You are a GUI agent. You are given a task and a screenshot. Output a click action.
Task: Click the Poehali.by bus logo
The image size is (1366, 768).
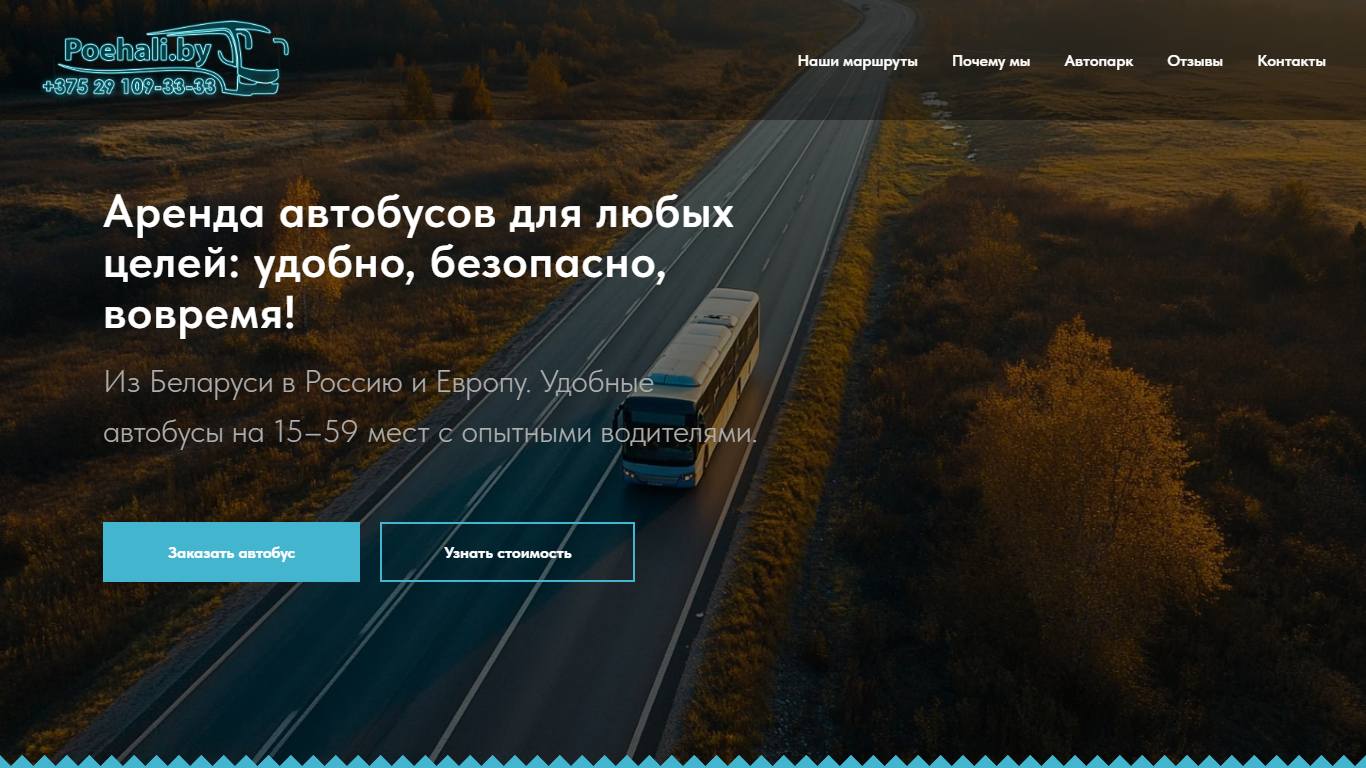point(166,60)
